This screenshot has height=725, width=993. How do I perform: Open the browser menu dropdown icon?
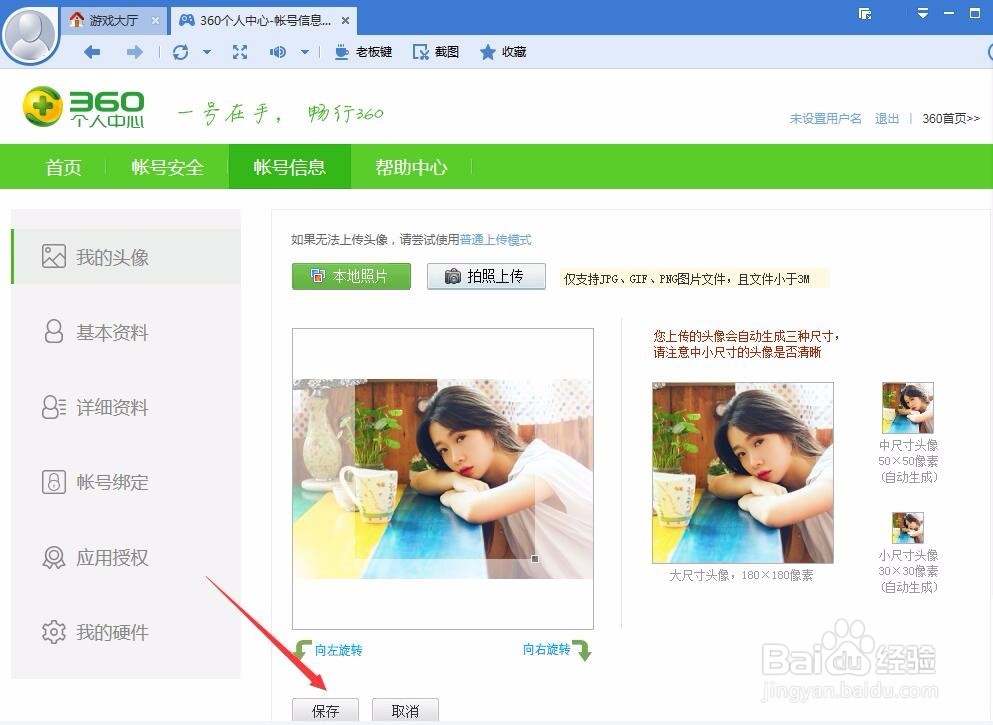923,13
